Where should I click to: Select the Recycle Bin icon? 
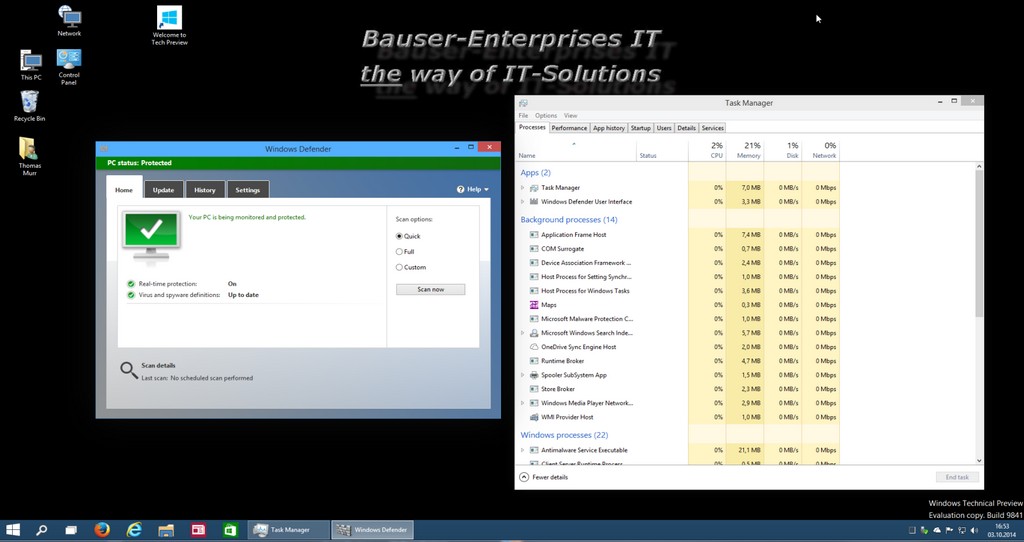[x=29, y=106]
